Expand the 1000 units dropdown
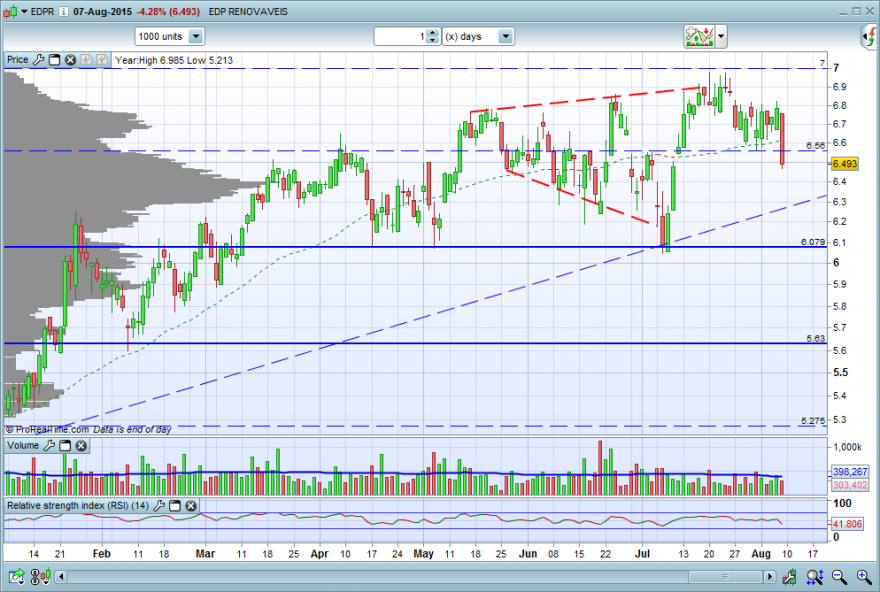The height and width of the screenshot is (592, 880). [196, 36]
